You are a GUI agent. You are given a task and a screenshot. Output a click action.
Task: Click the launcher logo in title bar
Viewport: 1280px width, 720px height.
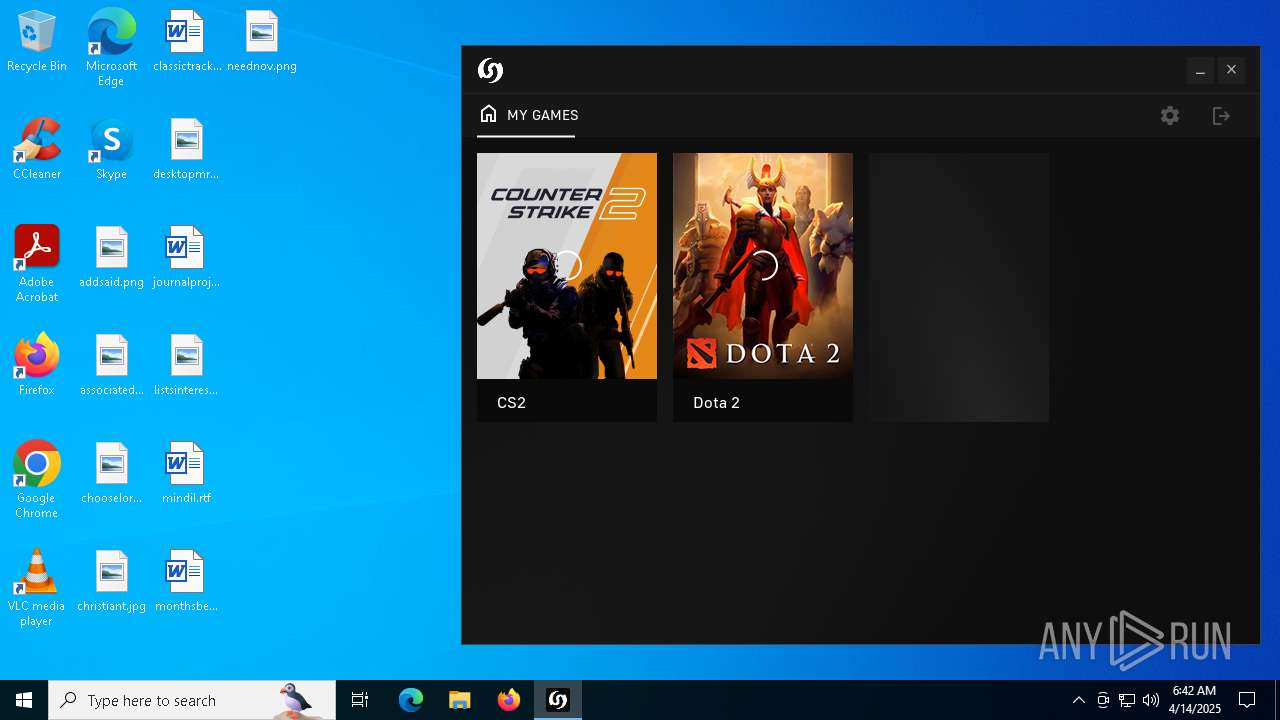point(490,70)
